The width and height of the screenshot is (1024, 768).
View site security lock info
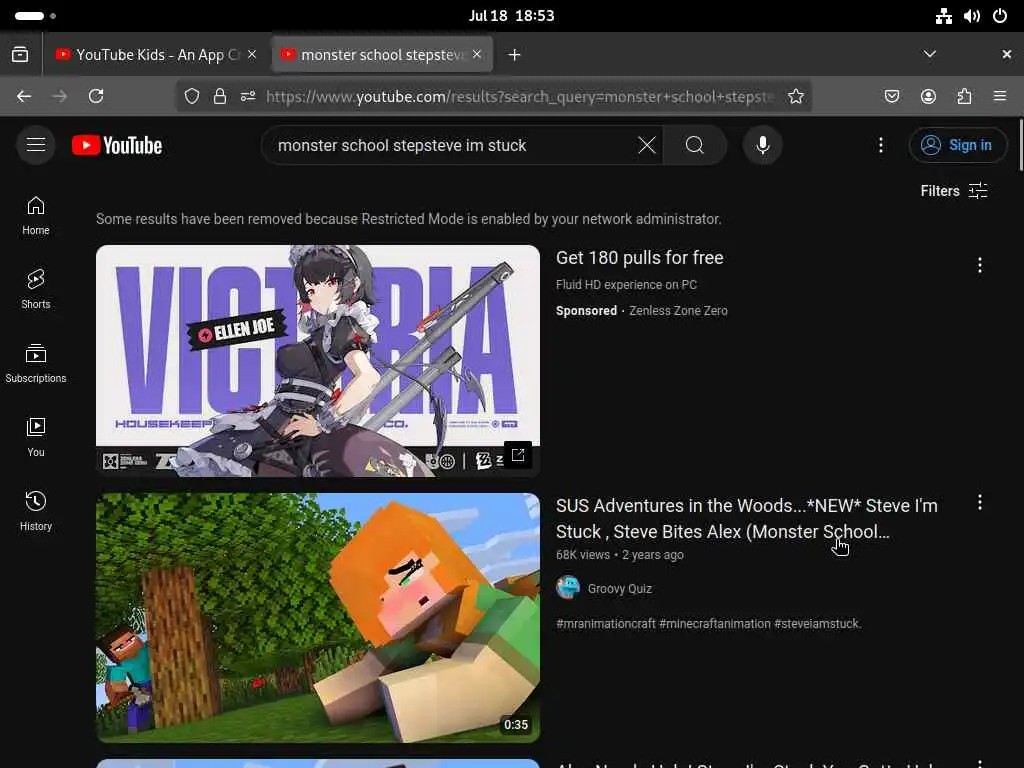[x=219, y=97]
